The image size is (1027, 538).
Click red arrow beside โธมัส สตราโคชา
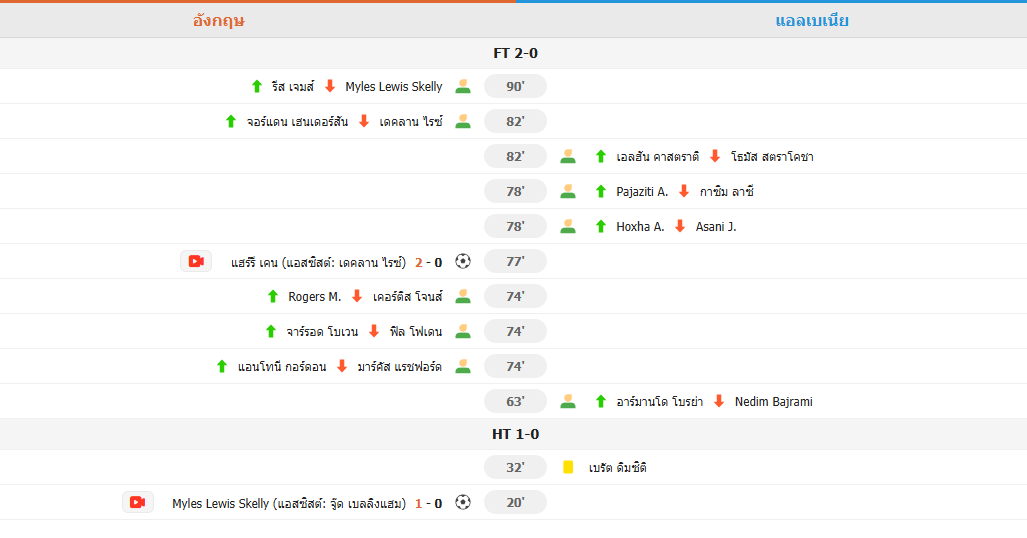pyautogui.click(x=715, y=157)
